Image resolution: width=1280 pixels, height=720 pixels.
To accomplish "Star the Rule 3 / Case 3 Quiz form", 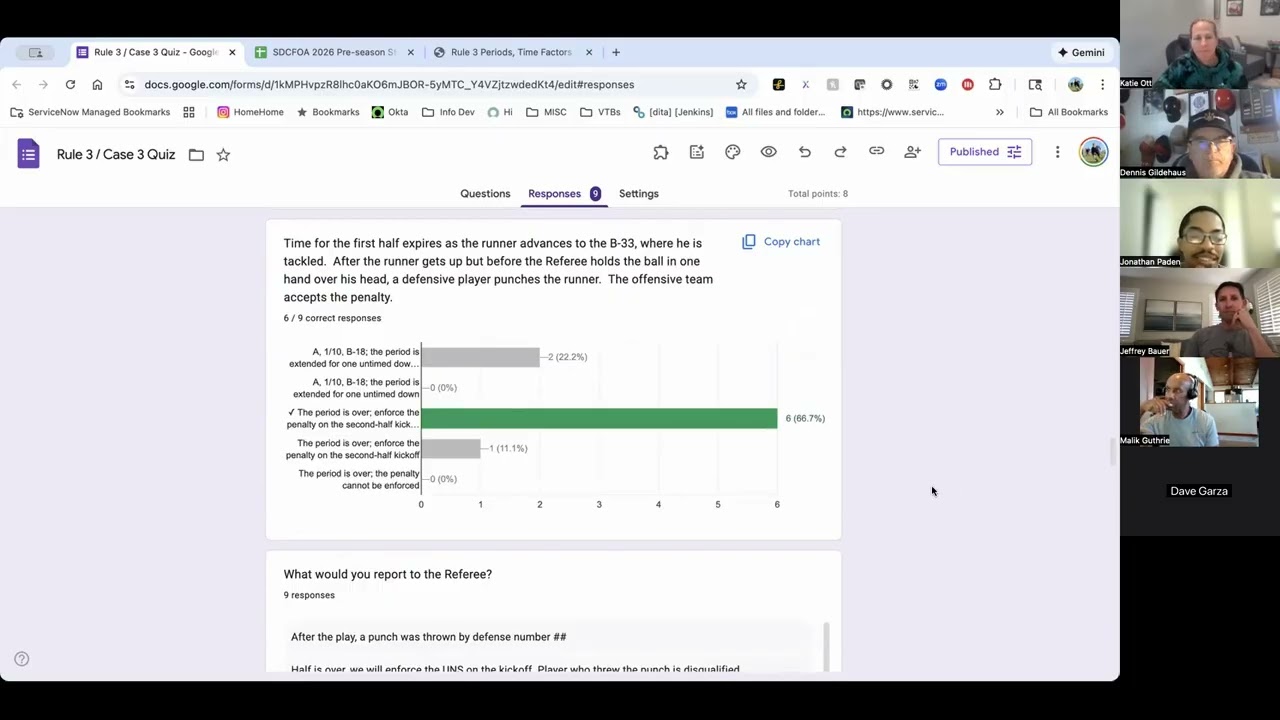I will click(x=223, y=154).
